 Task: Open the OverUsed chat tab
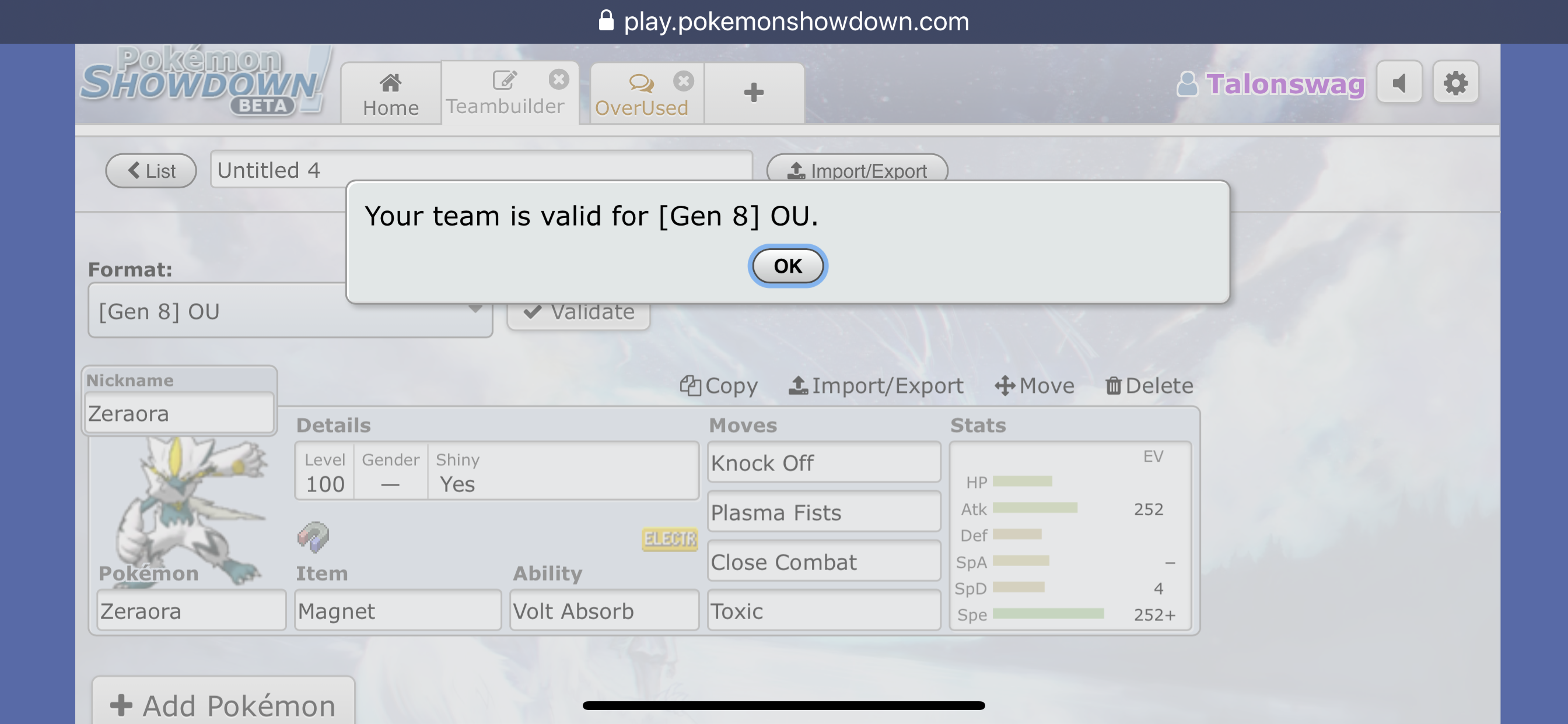tap(641, 95)
